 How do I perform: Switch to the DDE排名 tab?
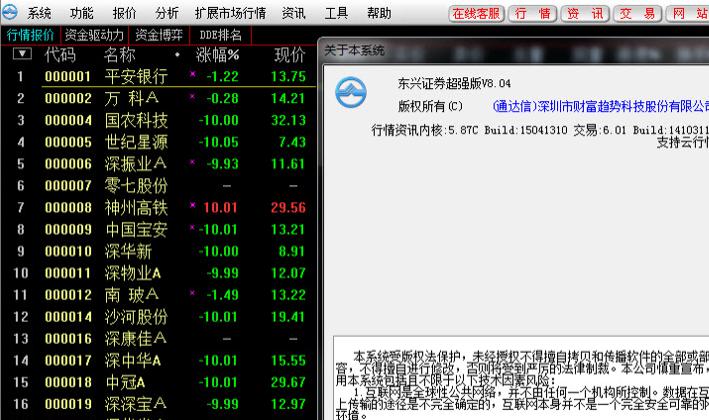tap(220, 35)
